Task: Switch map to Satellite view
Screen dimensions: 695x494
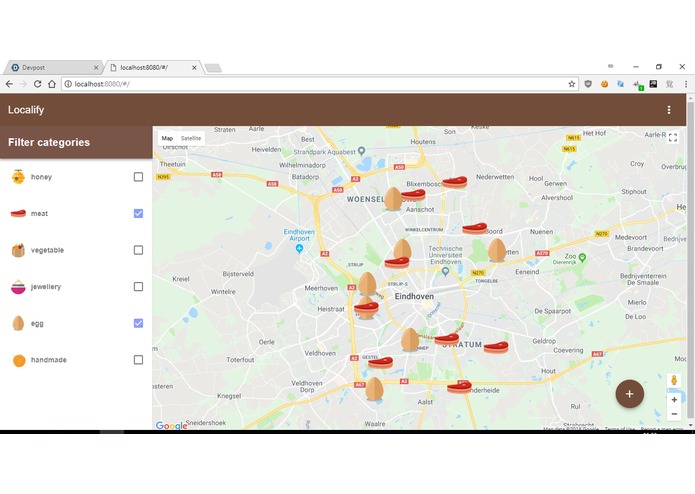Action: 191,138
